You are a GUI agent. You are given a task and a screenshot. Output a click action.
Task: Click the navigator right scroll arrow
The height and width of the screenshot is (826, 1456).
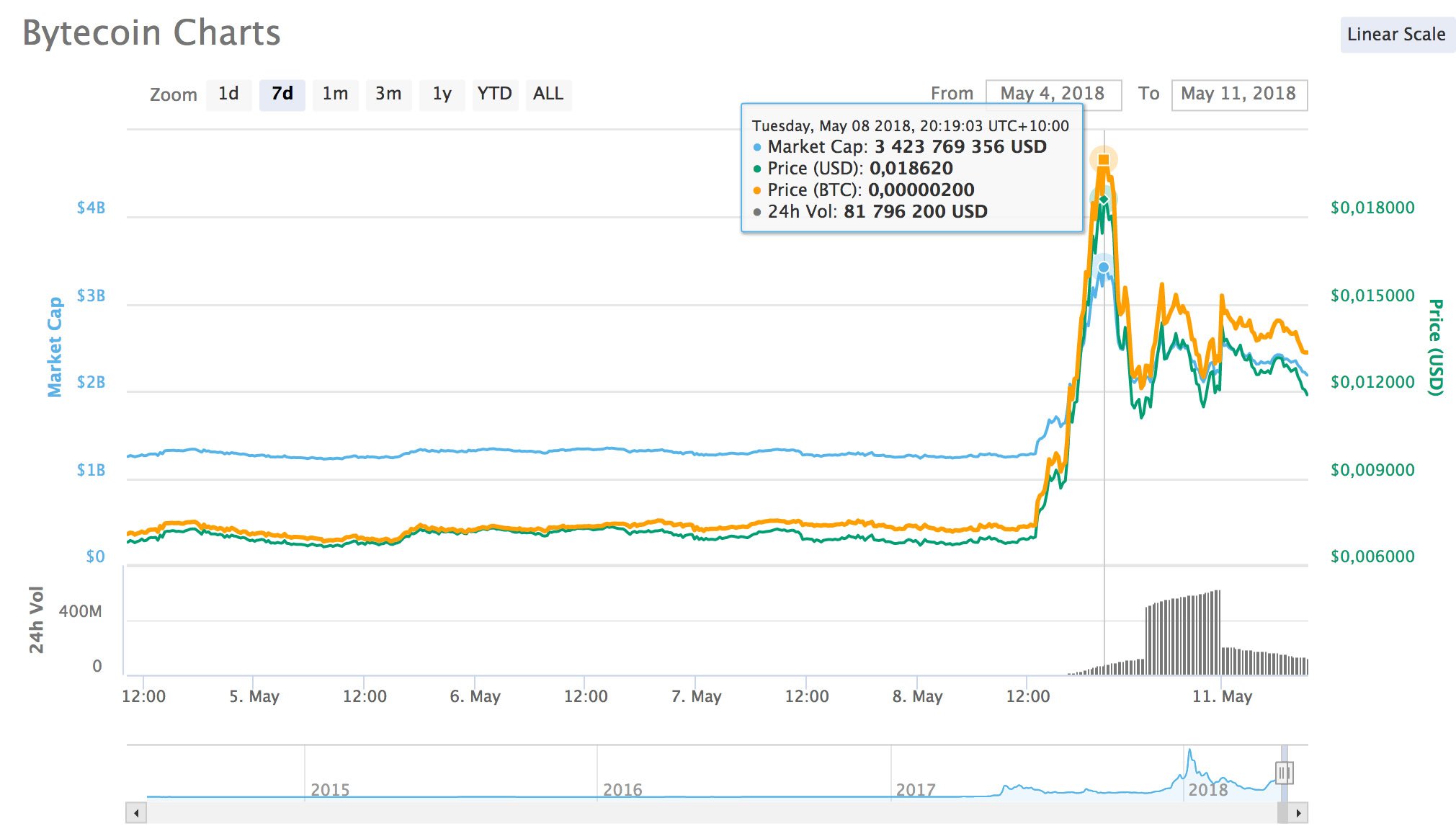[1298, 812]
